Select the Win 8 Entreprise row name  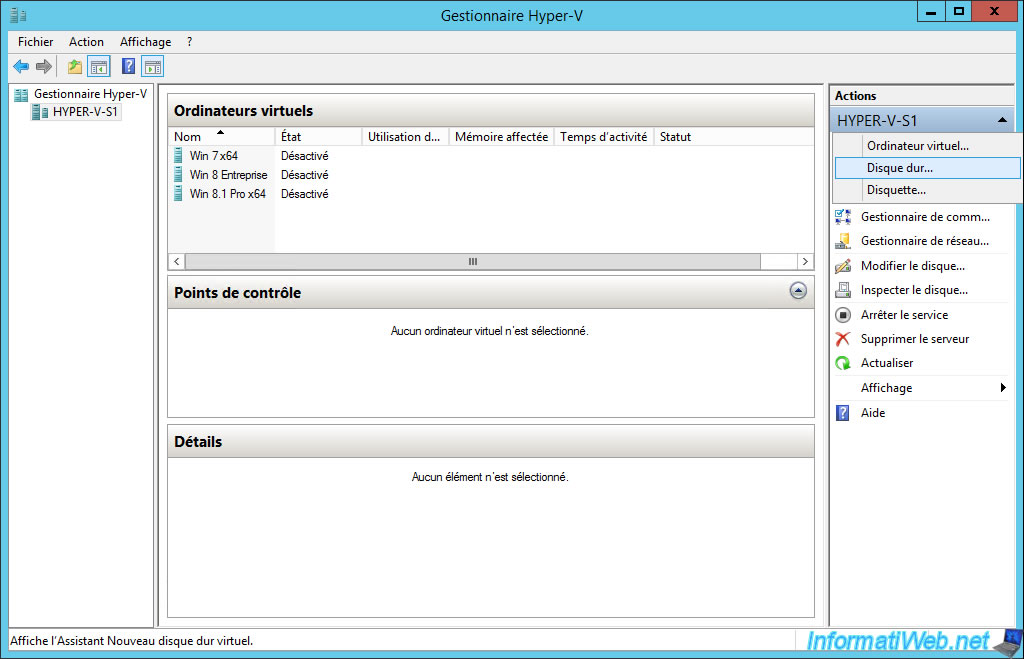click(229, 174)
